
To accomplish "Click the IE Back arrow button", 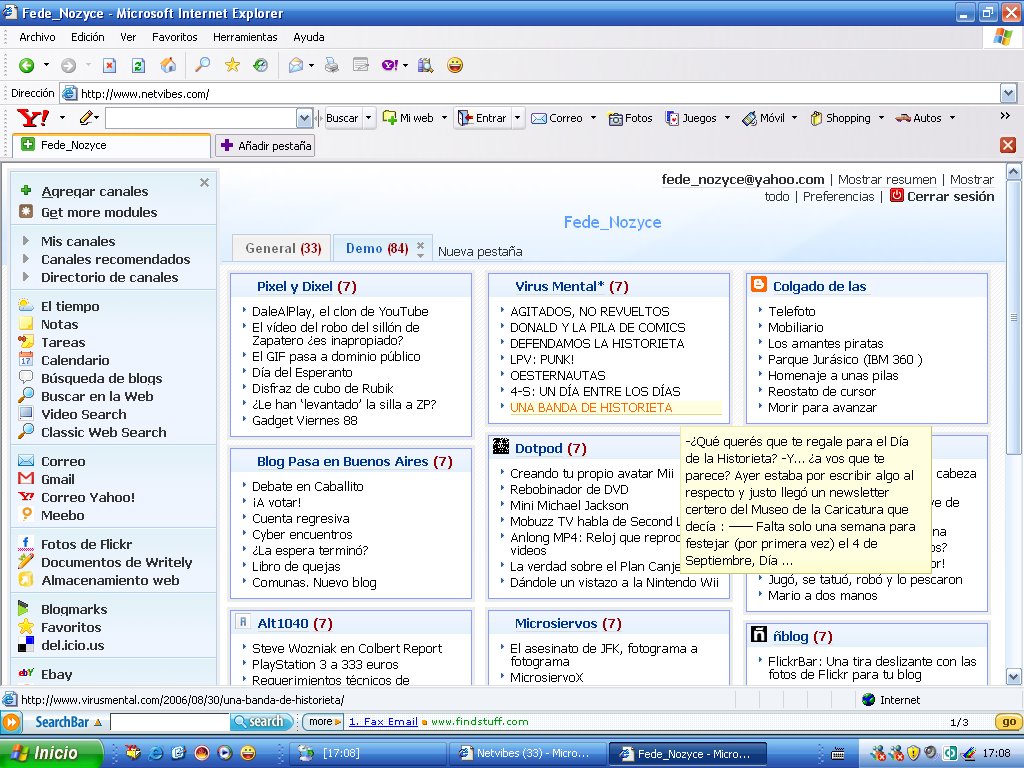I will 27,65.
